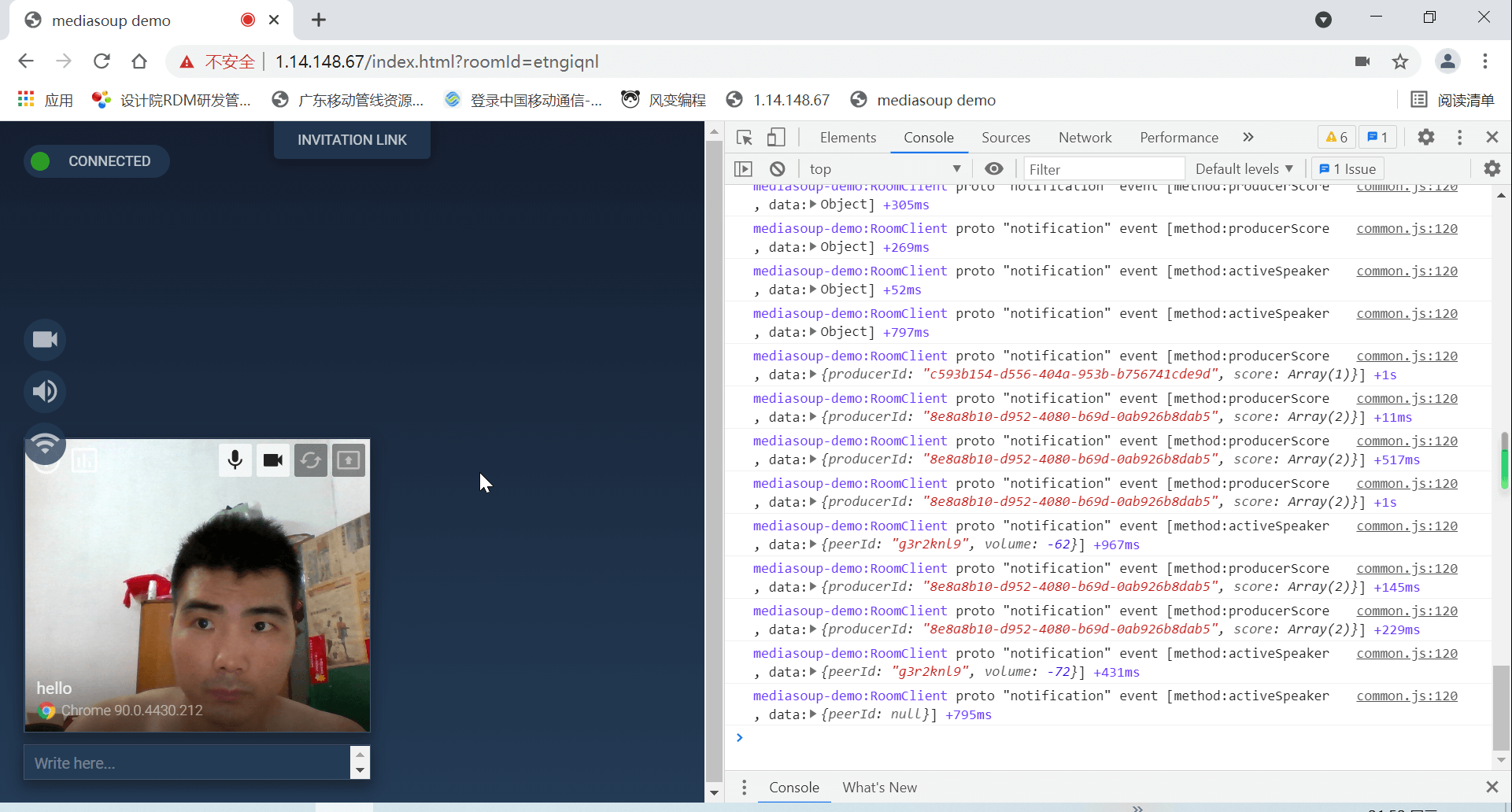Open the Default levels dropdown
Screen dimensions: 1512x812
coord(1244,169)
